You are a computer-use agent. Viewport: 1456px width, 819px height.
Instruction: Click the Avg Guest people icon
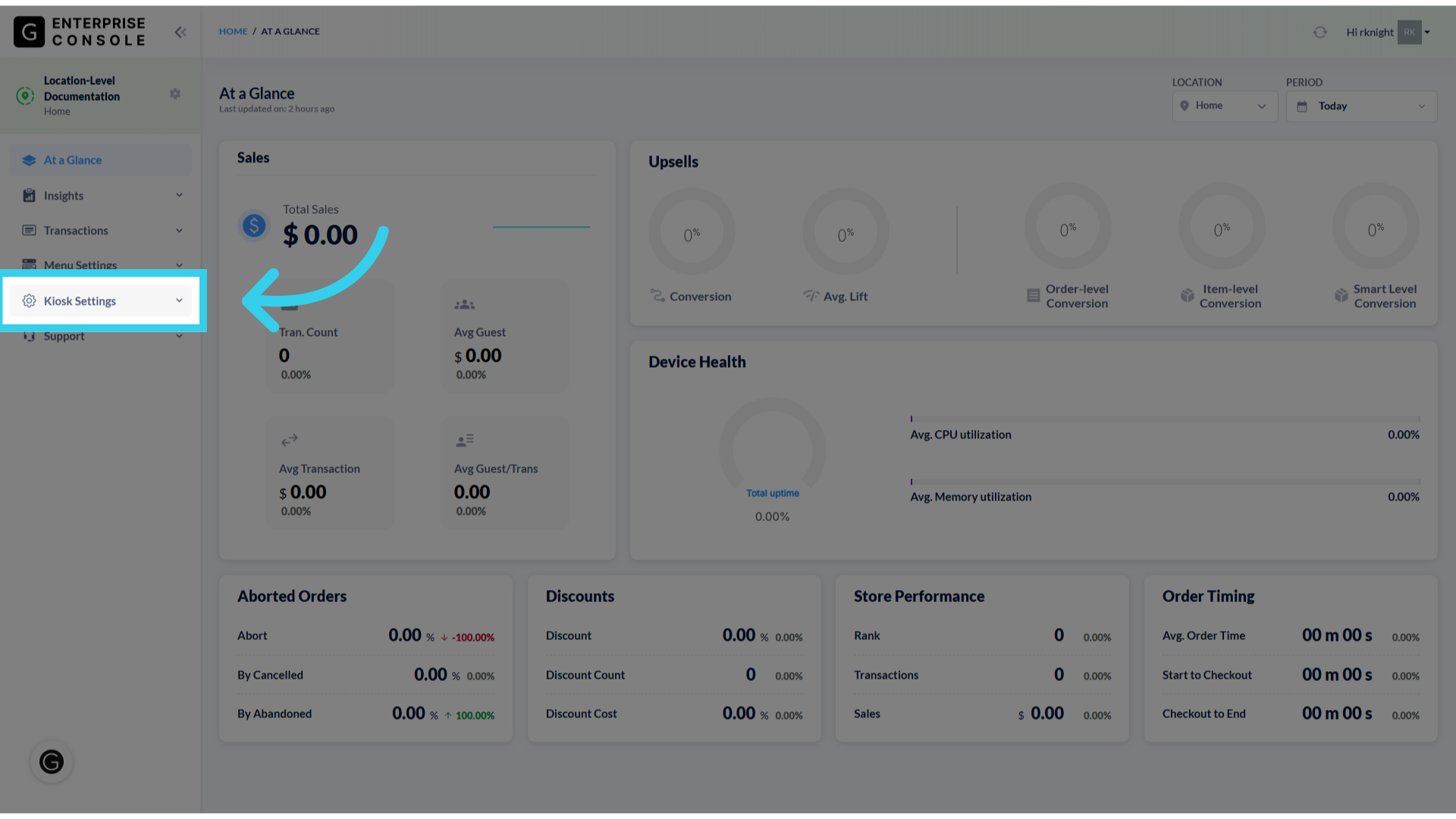(464, 304)
